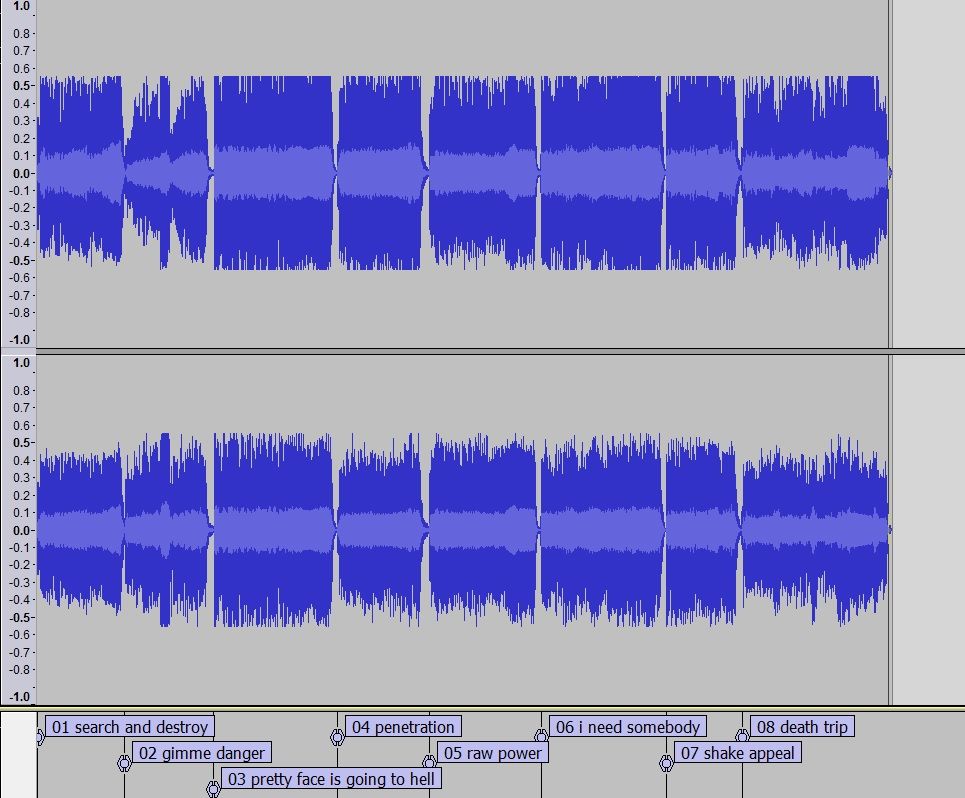Viewport: 965px width, 798px height.
Task: Select the '01 search and destroy' label
Action: pyautogui.click(x=130, y=727)
